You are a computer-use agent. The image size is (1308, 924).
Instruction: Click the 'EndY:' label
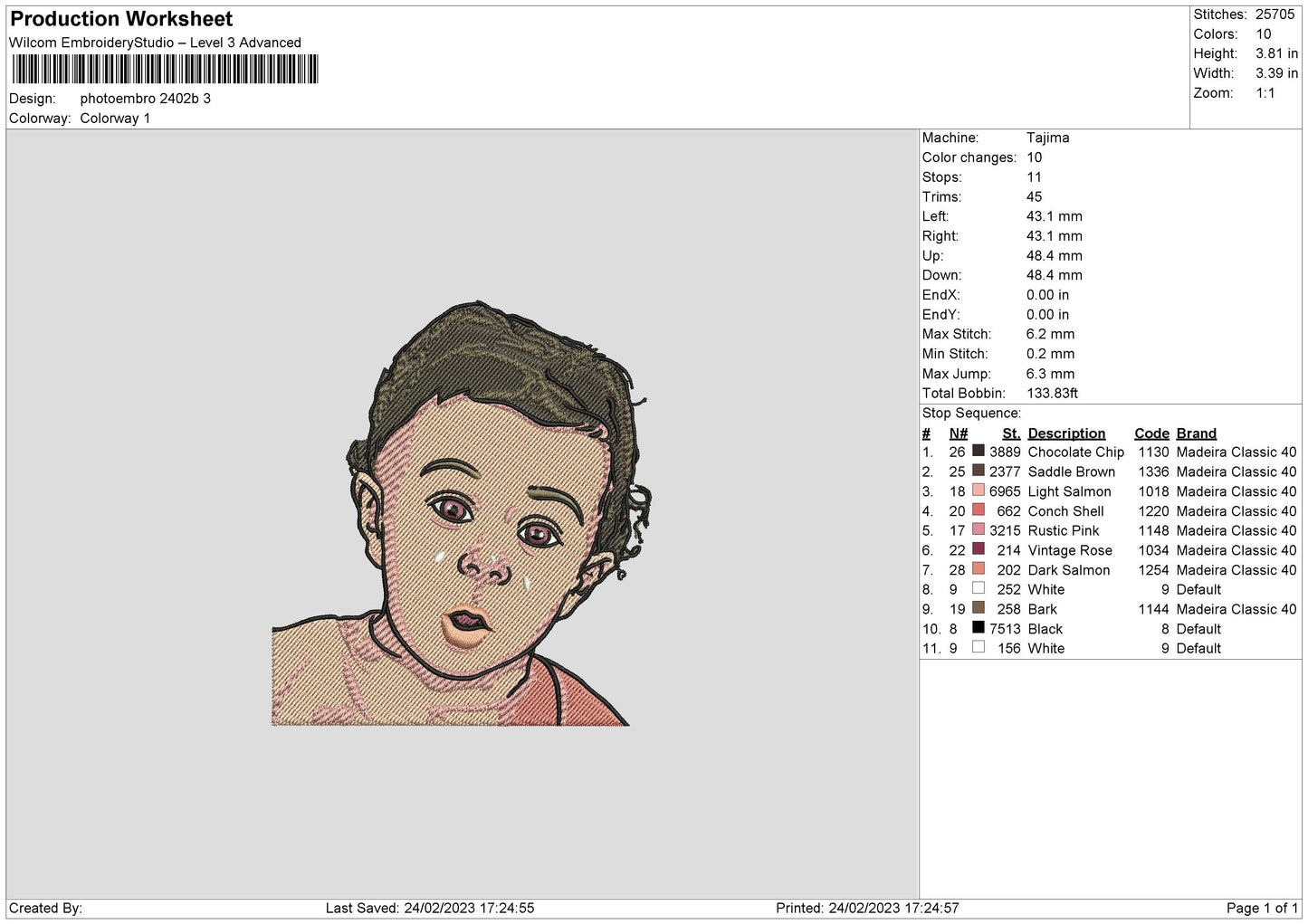pos(940,315)
